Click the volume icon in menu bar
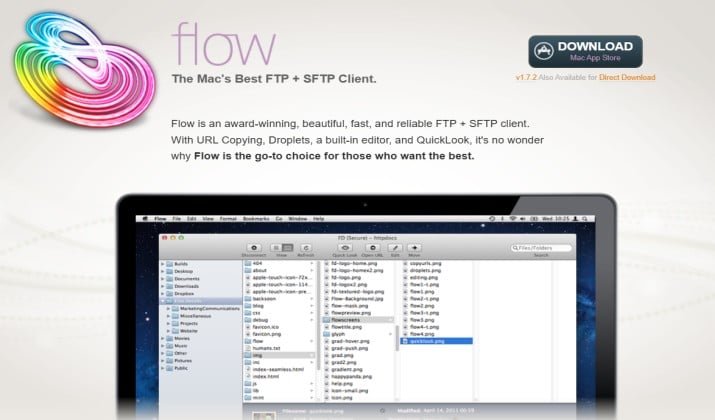The height and width of the screenshot is (420, 715). (523, 219)
